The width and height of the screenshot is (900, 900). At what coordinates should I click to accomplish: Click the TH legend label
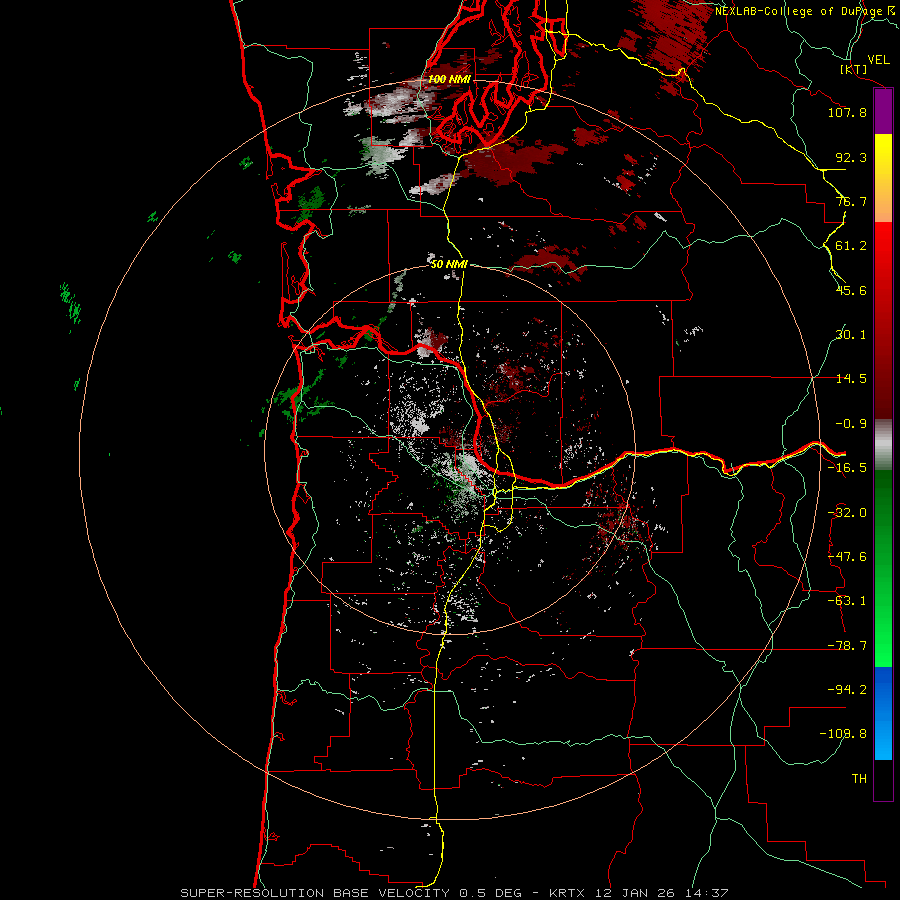[859, 779]
